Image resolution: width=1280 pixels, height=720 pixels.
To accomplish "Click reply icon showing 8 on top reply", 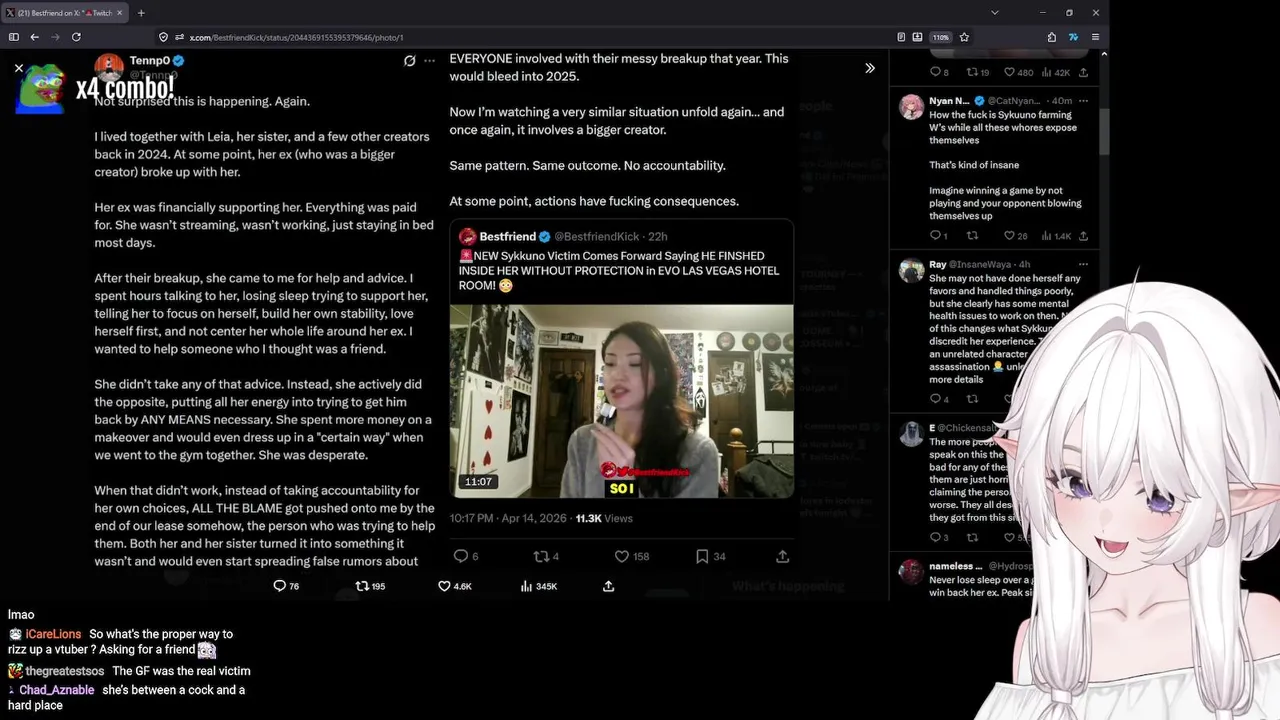I will pyautogui.click(x=934, y=72).
